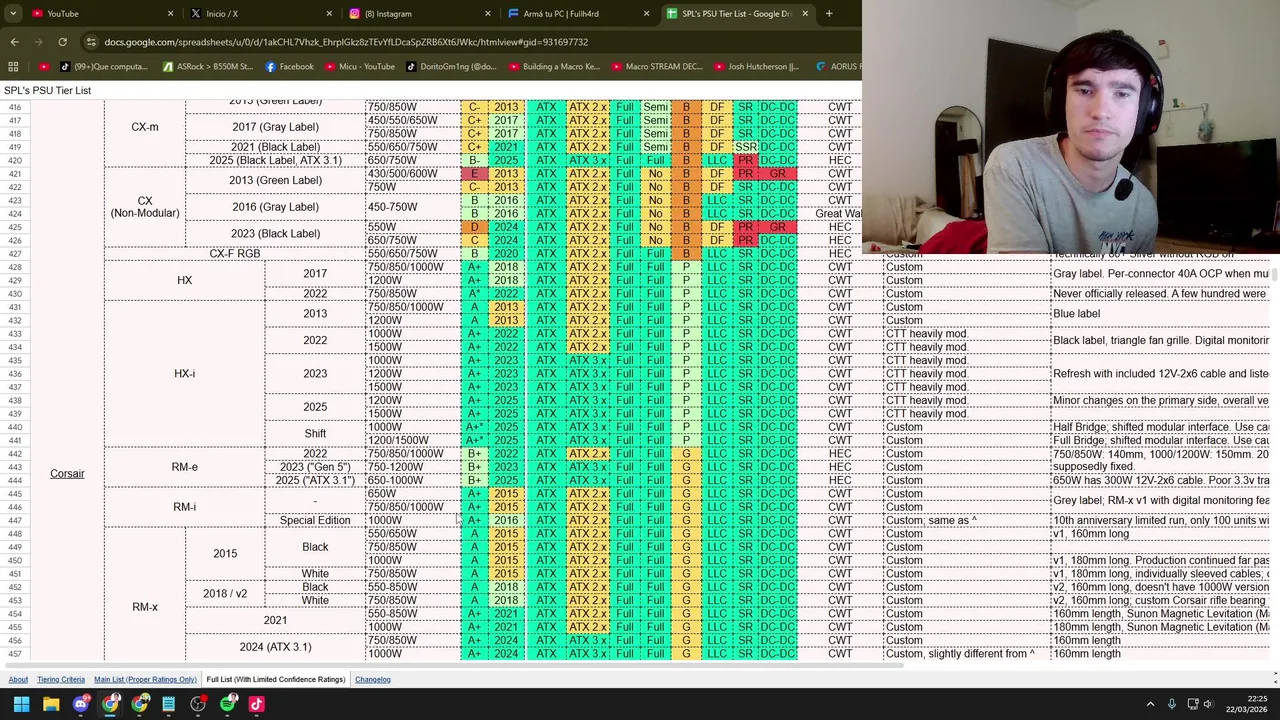Select the Special Edition cell
This screenshot has width=1280, height=720.
click(x=315, y=521)
